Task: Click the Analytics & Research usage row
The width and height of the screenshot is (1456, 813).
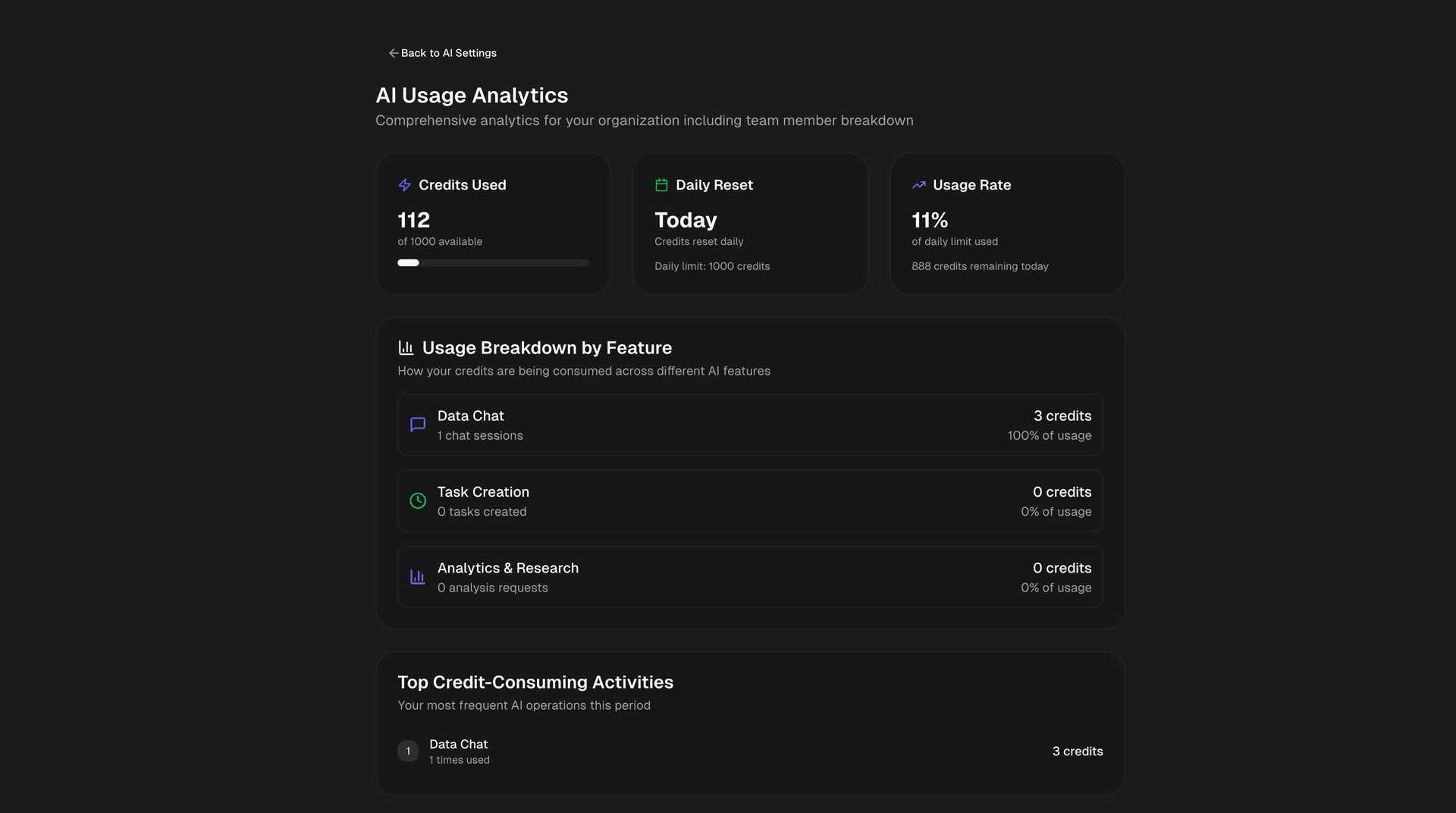Action: (x=749, y=576)
